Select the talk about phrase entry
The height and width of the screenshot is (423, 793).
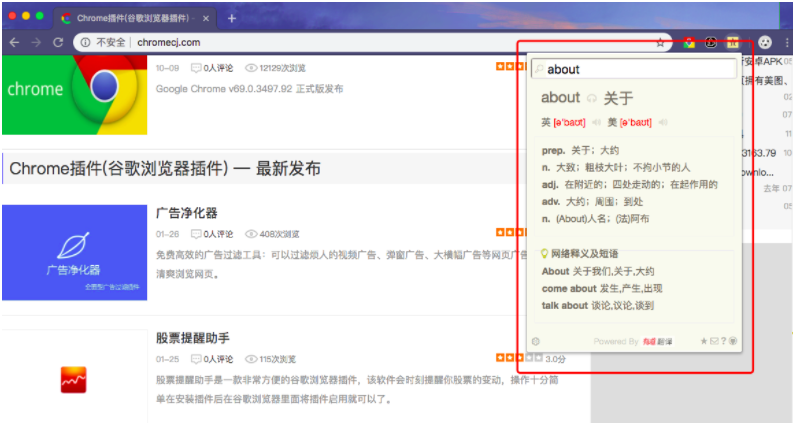pyautogui.click(x=598, y=306)
